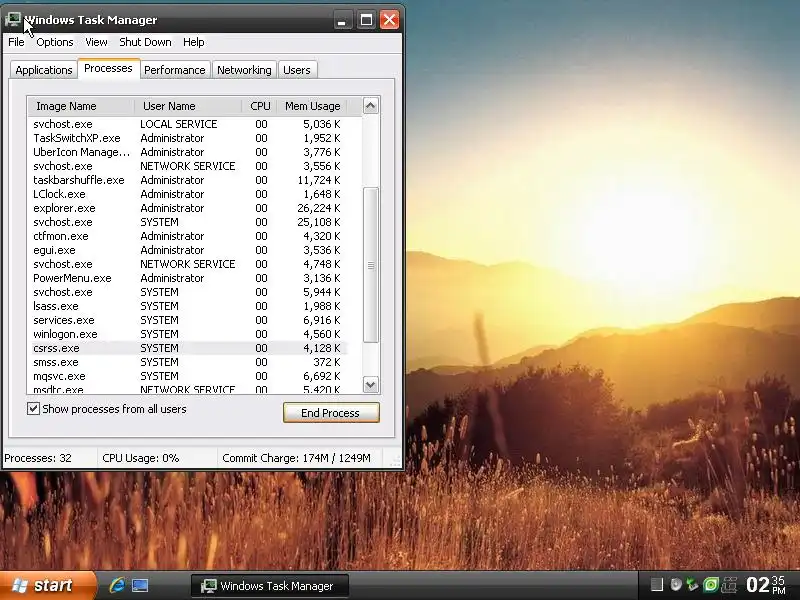Select the lsass.exe process

[188, 306]
